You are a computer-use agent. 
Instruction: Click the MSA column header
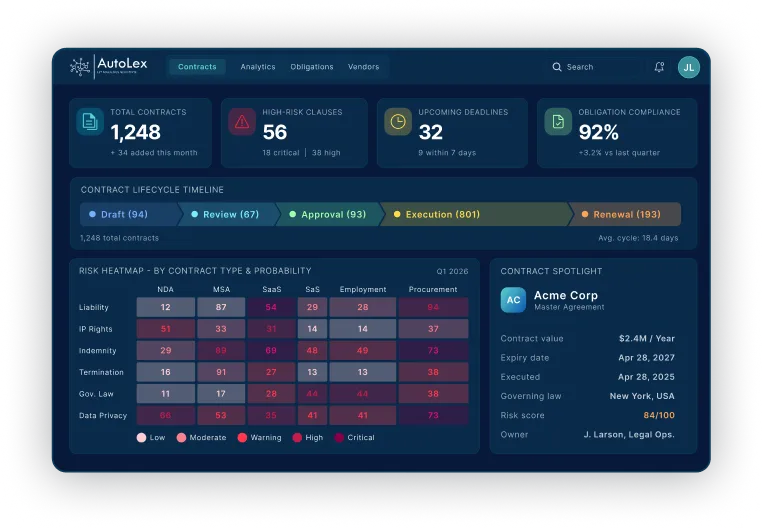(x=221, y=290)
